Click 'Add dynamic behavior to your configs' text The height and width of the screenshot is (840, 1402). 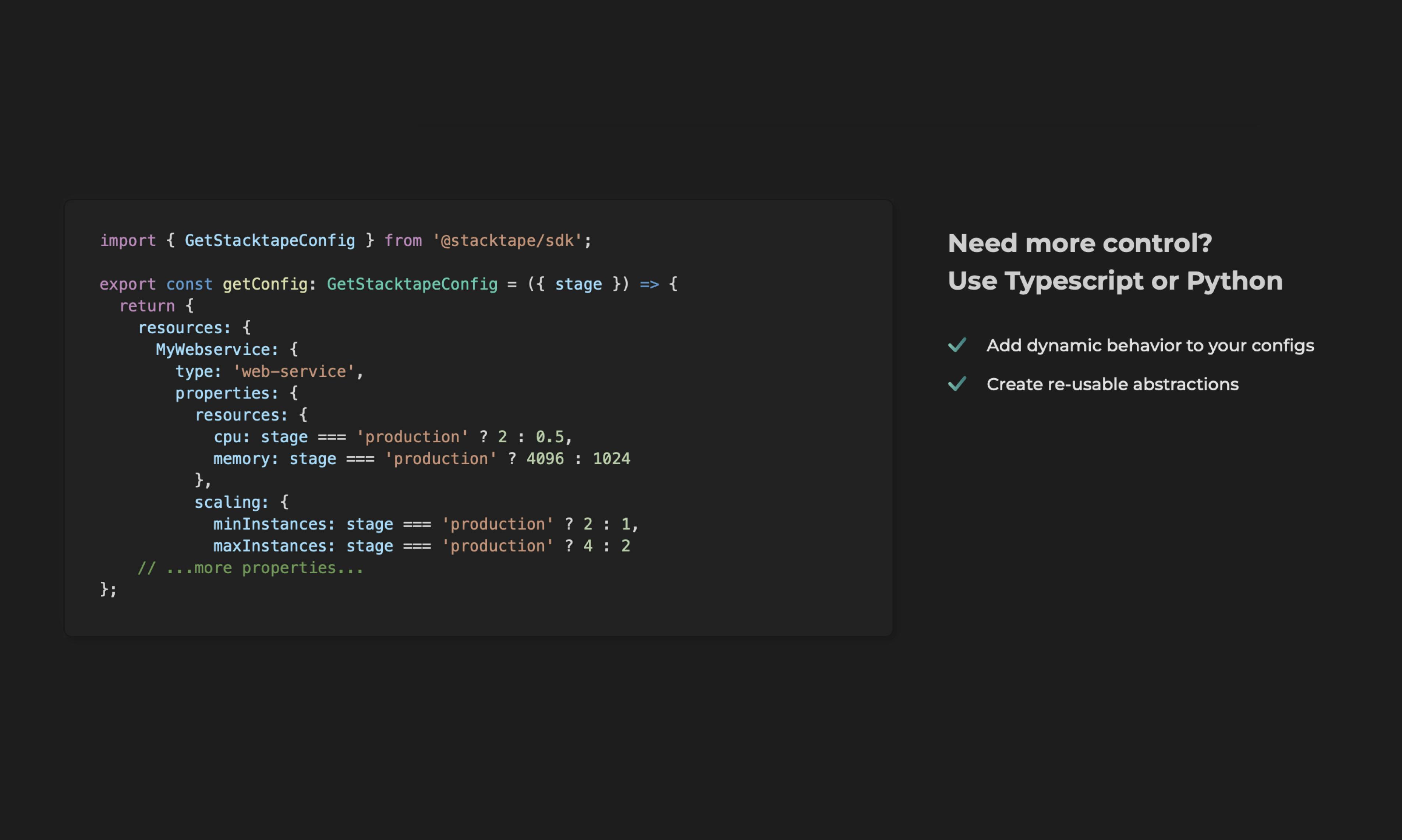tap(1150, 345)
